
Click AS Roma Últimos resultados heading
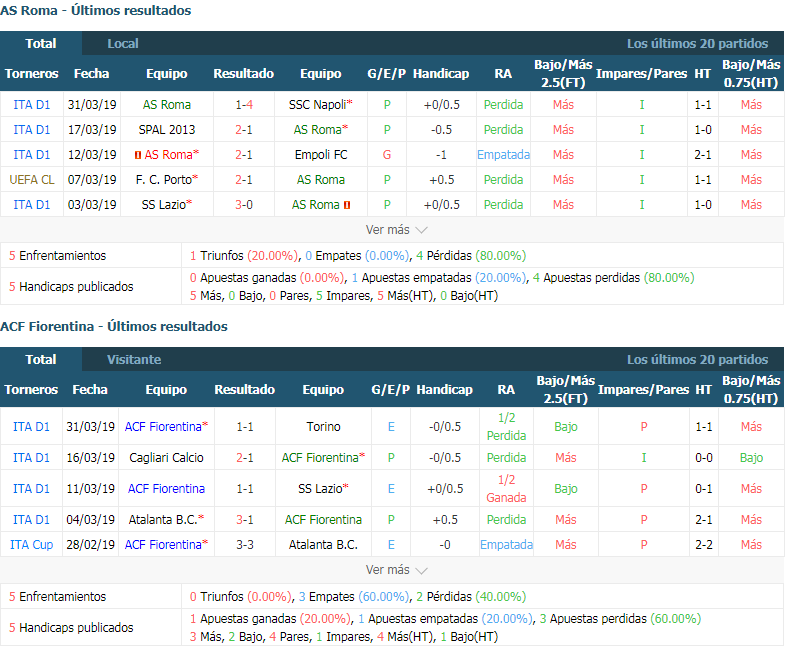click(96, 11)
